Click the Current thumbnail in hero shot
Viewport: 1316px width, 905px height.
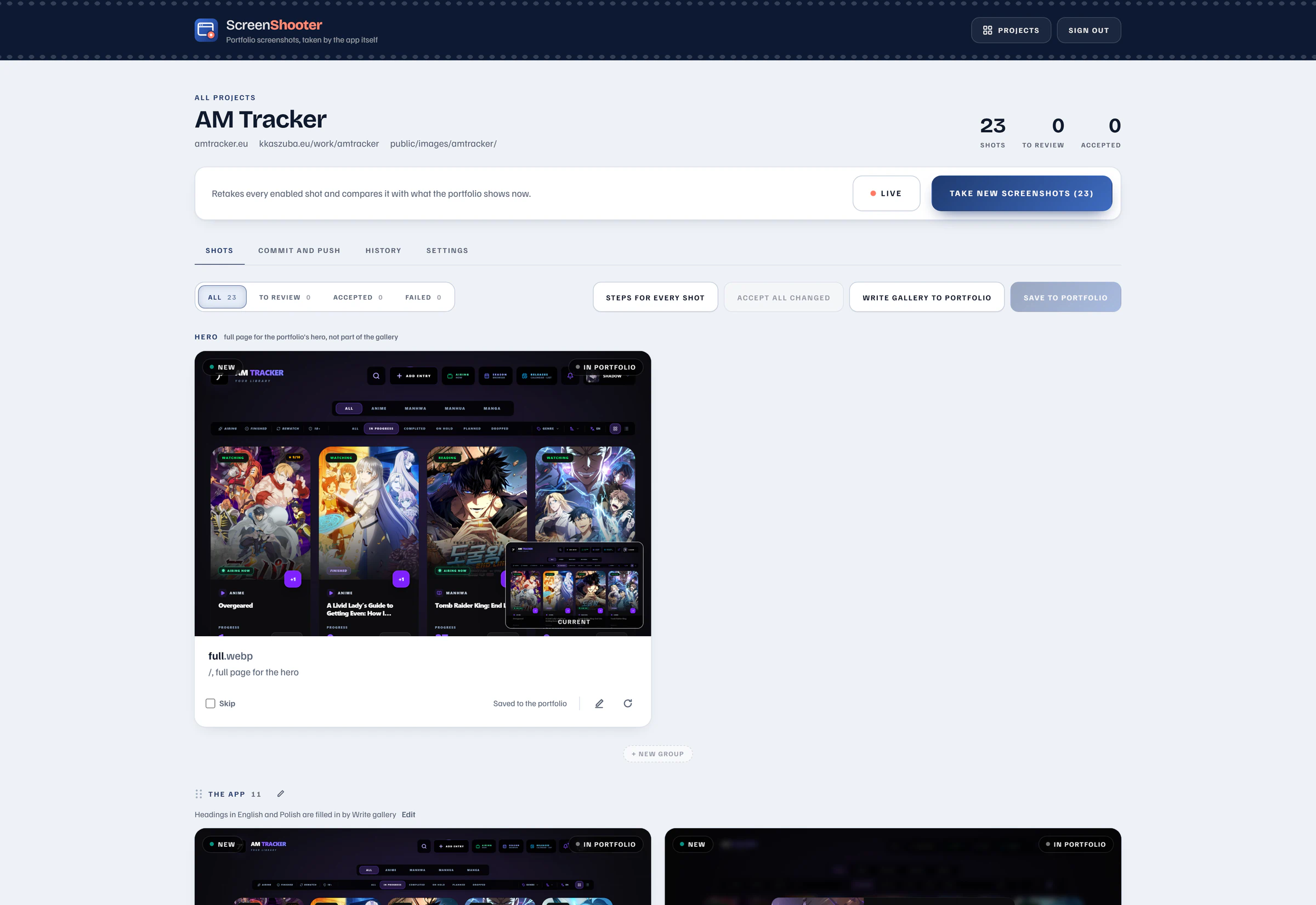[x=574, y=585]
